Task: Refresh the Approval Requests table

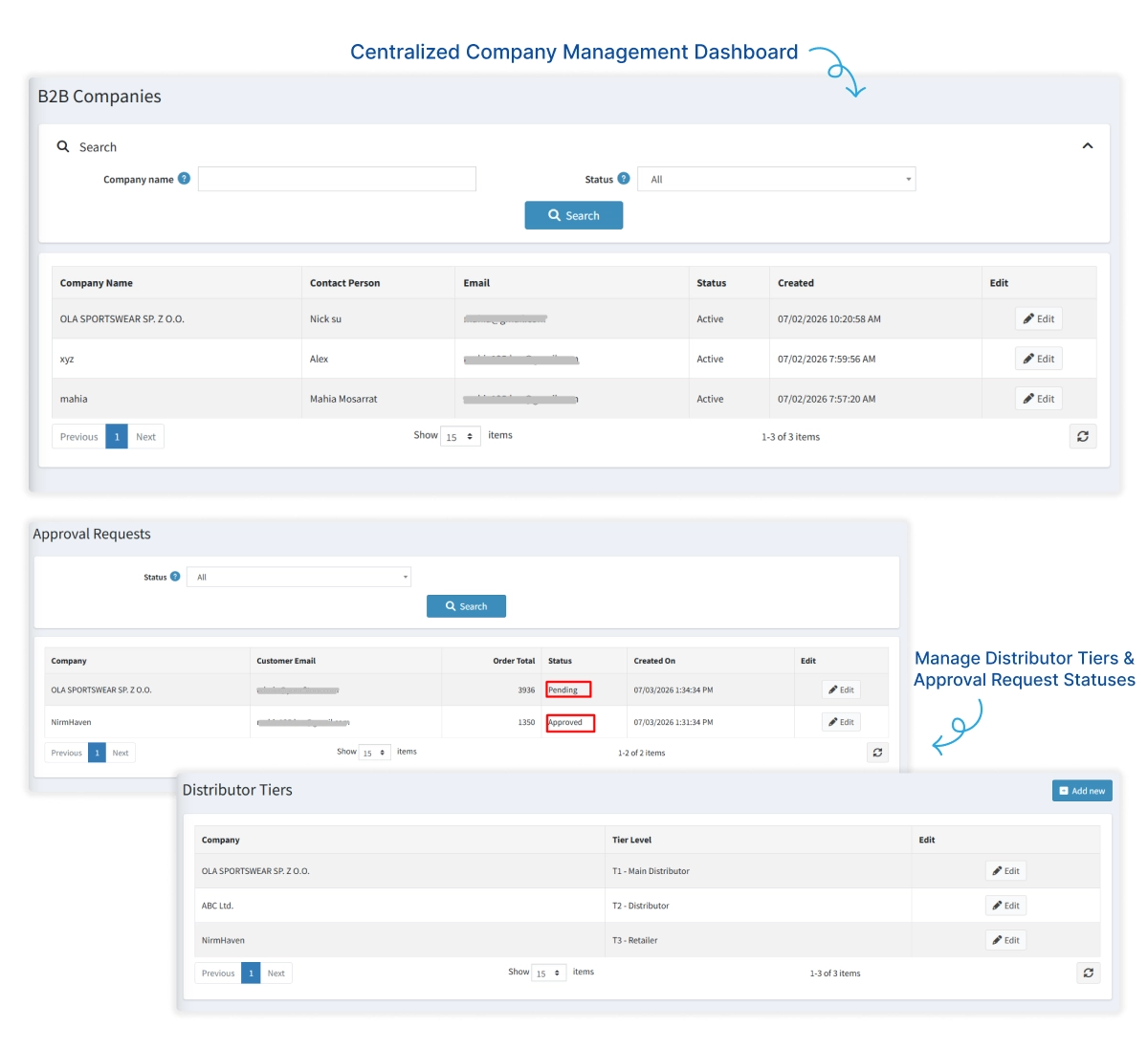Action: coord(877,753)
